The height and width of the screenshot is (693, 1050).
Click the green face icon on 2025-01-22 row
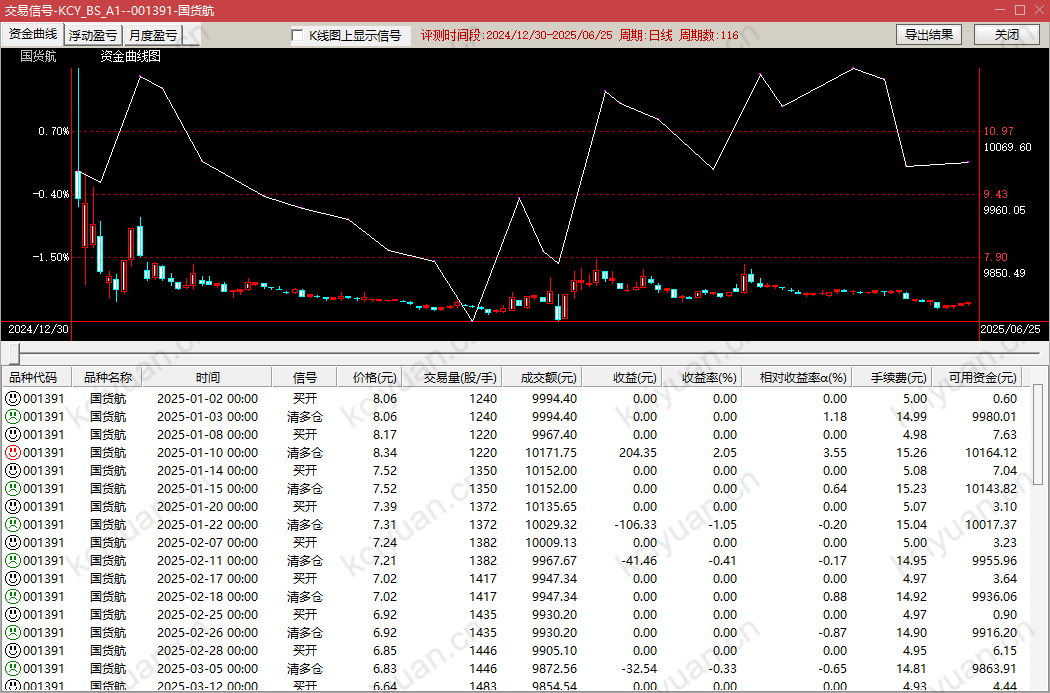point(13,525)
